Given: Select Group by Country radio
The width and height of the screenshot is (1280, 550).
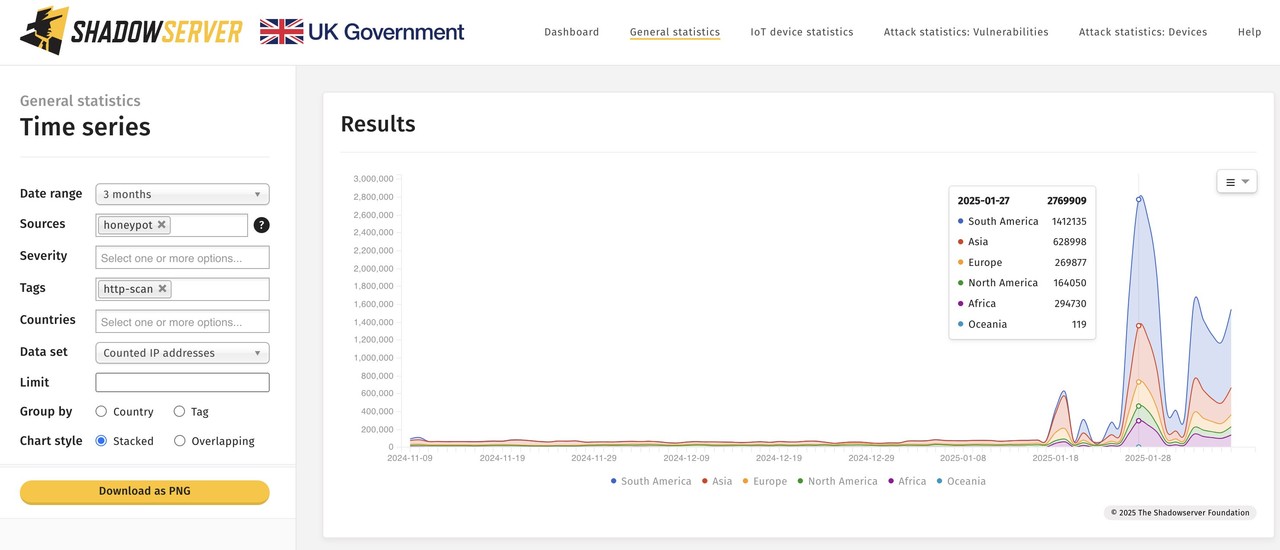Looking at the screenshot, I should [x=101, y=411].
